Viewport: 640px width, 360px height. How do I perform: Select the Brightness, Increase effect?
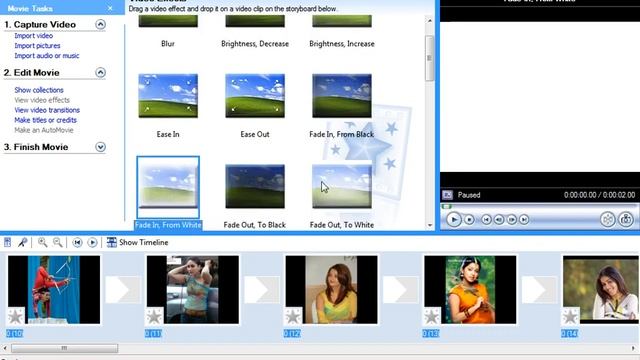click(342, 21)
